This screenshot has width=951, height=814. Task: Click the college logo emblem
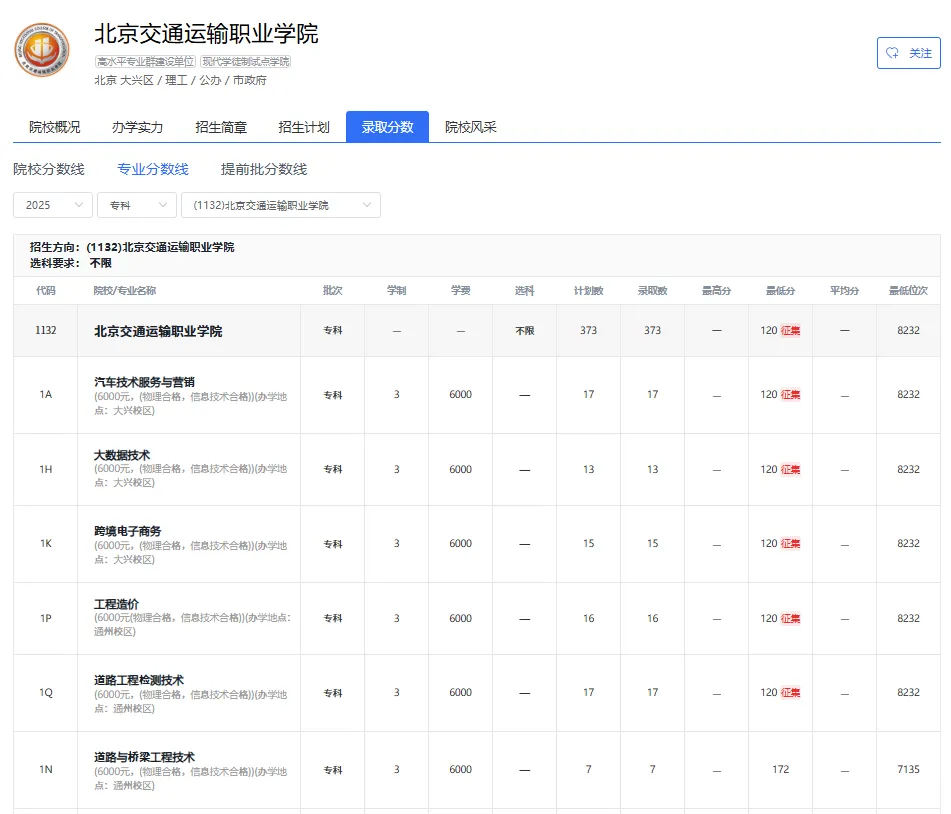[x=42, y=50]
